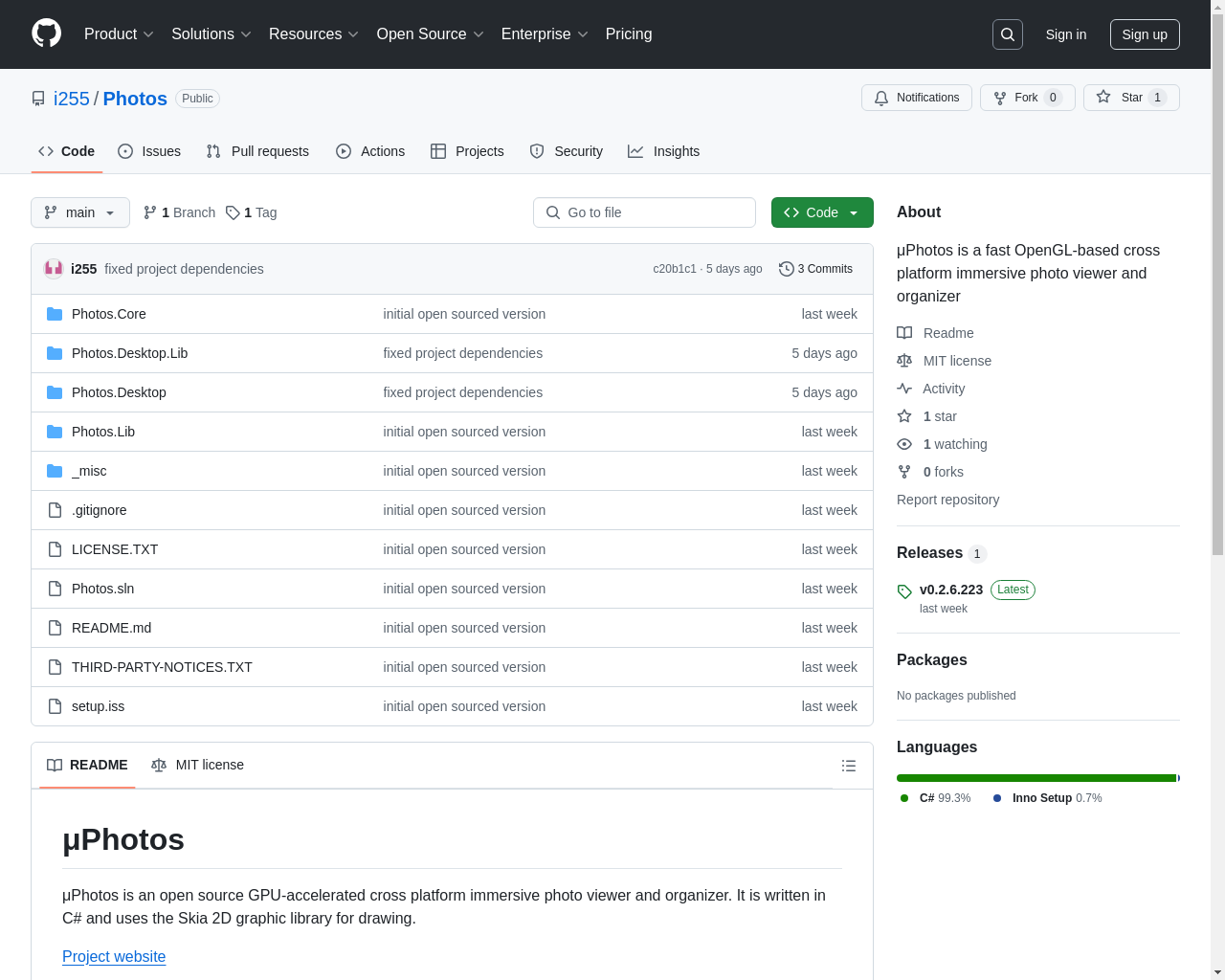The height and width of the screenshot is (980, 1225).
Task: Click the commits history clock icon
Action: click(x=787, y=269)
